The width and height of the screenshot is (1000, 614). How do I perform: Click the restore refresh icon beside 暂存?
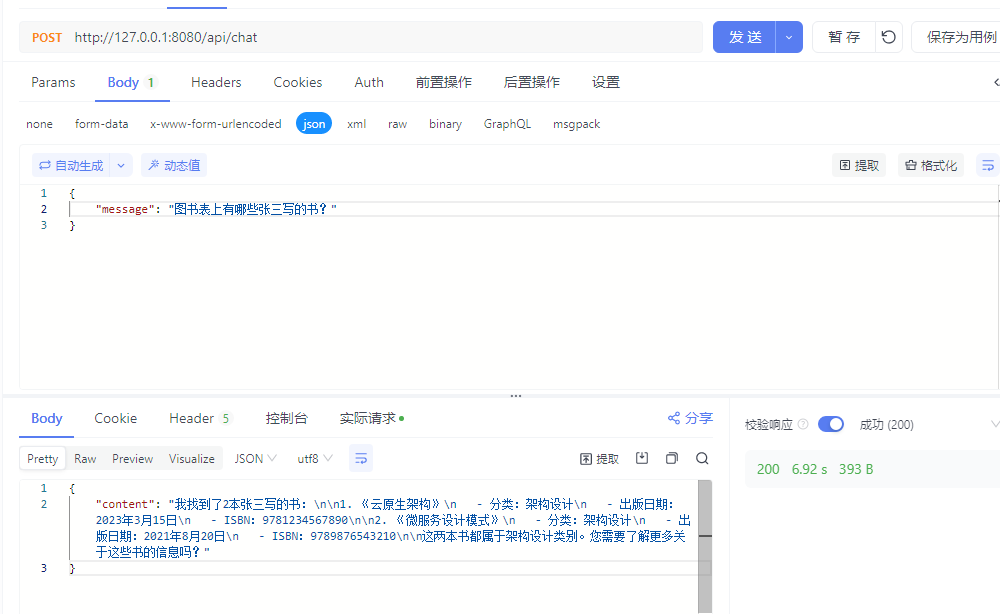click(x=888, y=37)
